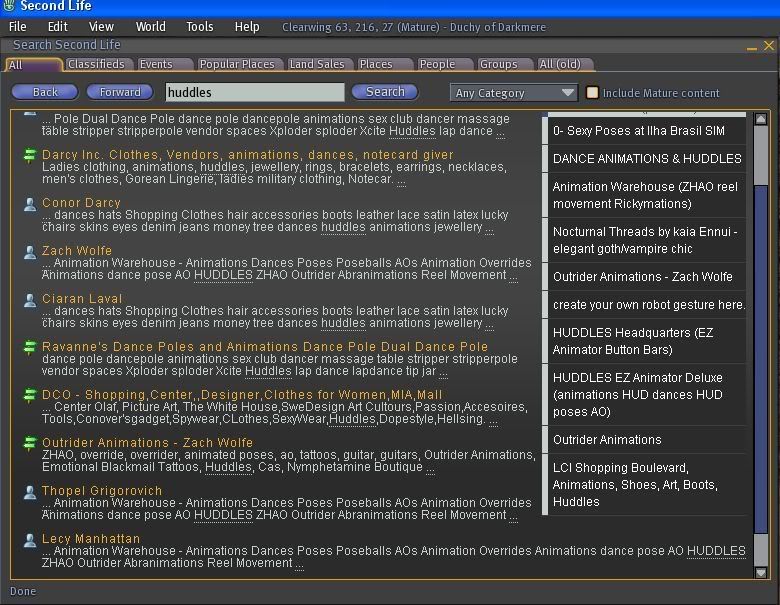Click the place icon next to DCO Shopping
This screenshot has width=780, height=605.
pos(30,396)
